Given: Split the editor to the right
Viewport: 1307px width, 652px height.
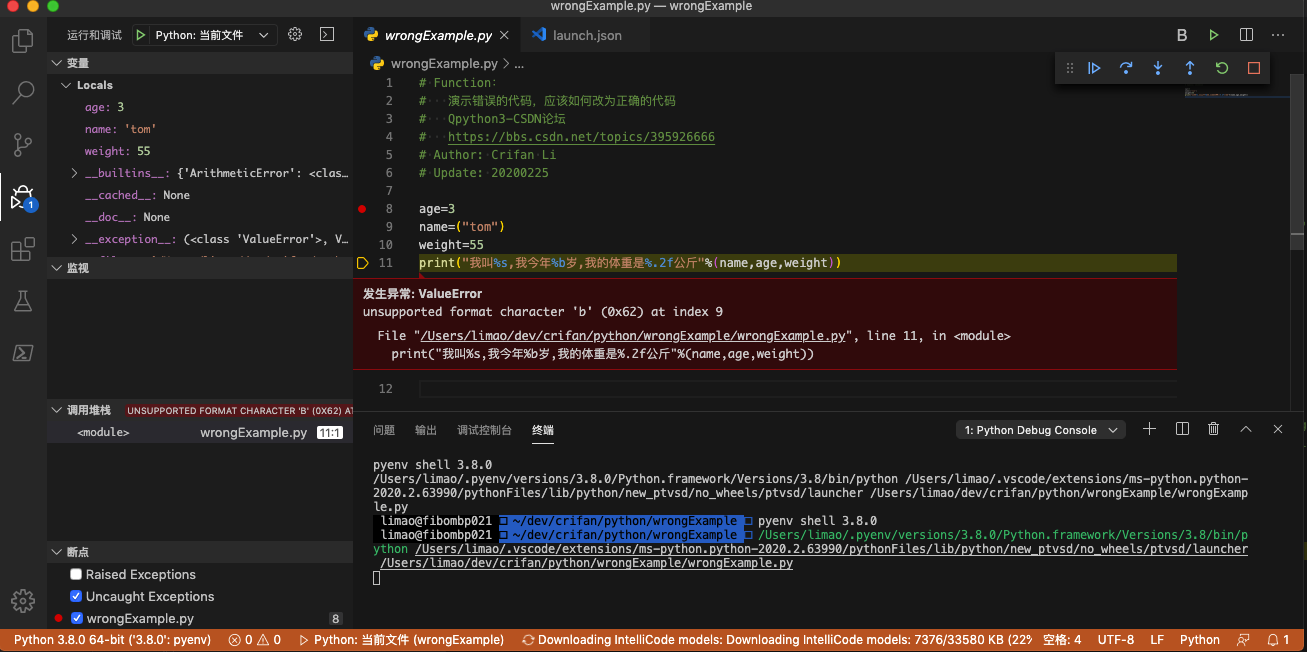Looking at the screenshot, I should tap(1246, 35).
